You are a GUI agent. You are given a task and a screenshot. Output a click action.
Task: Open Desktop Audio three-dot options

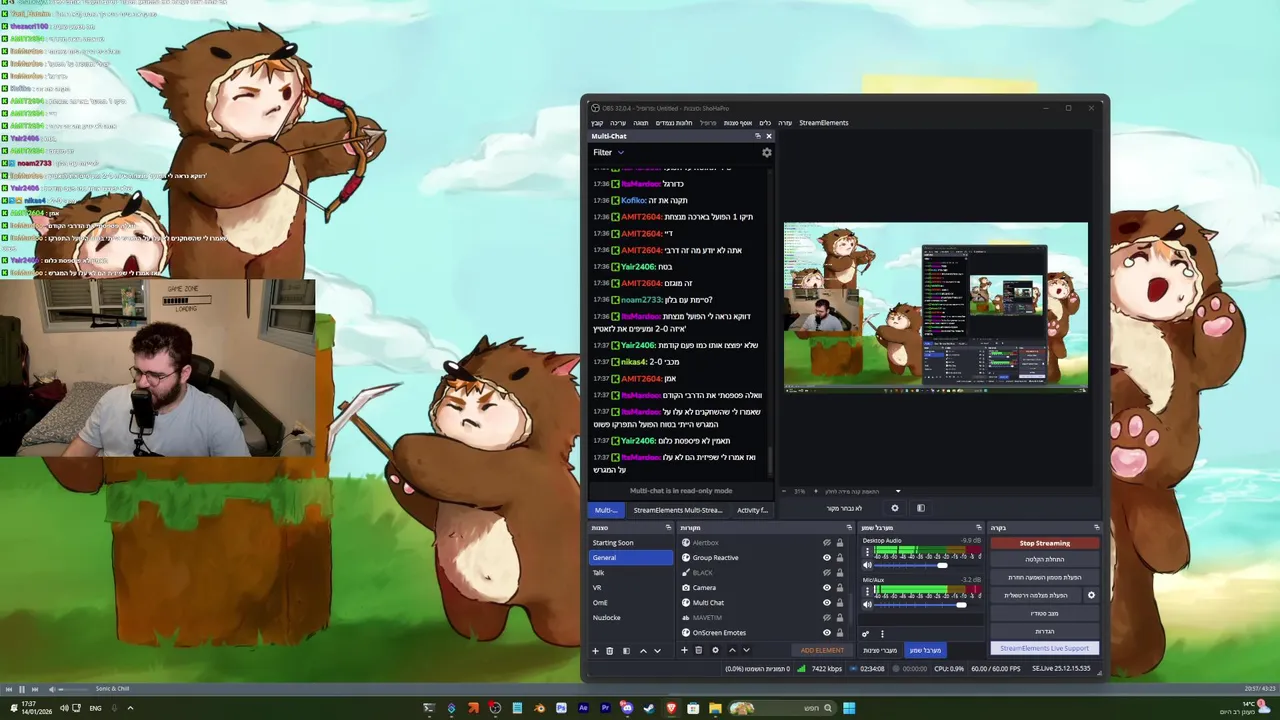867,551
